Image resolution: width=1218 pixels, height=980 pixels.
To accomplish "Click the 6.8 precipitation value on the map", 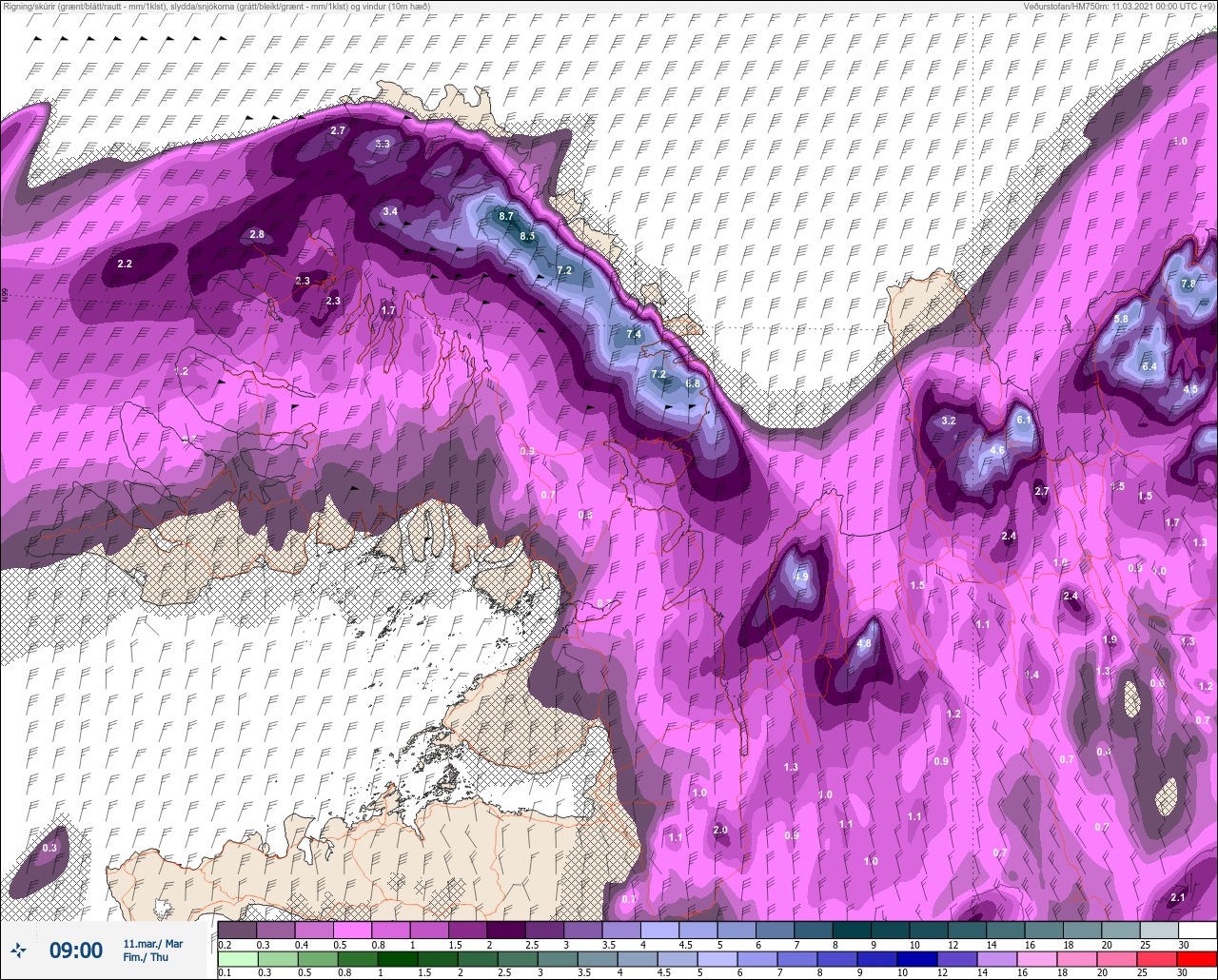I will point(693,383).
